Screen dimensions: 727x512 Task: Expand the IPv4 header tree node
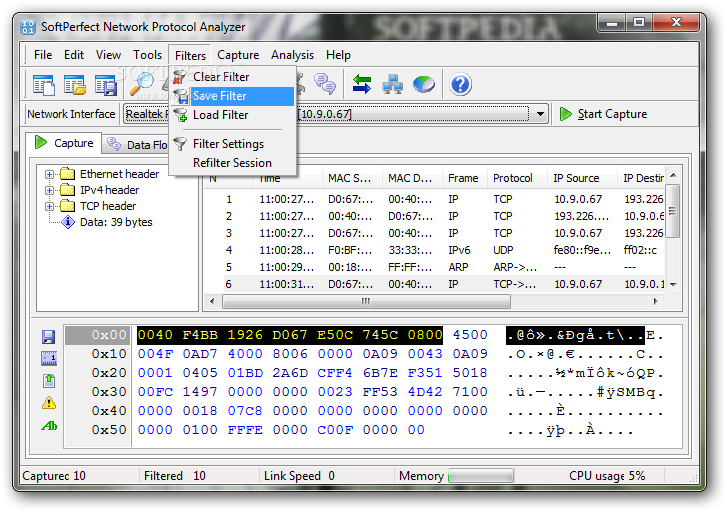(49, 190)
